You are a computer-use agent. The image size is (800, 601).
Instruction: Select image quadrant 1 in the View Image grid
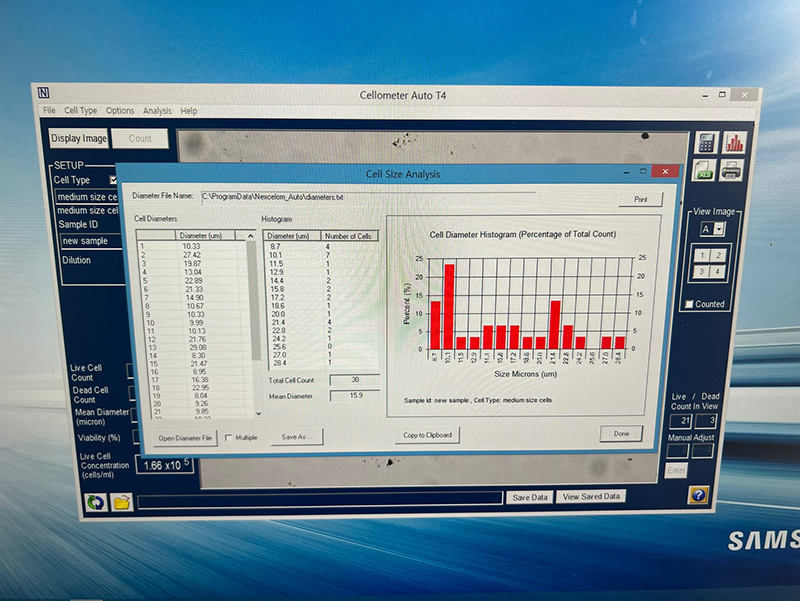[704, 255]
